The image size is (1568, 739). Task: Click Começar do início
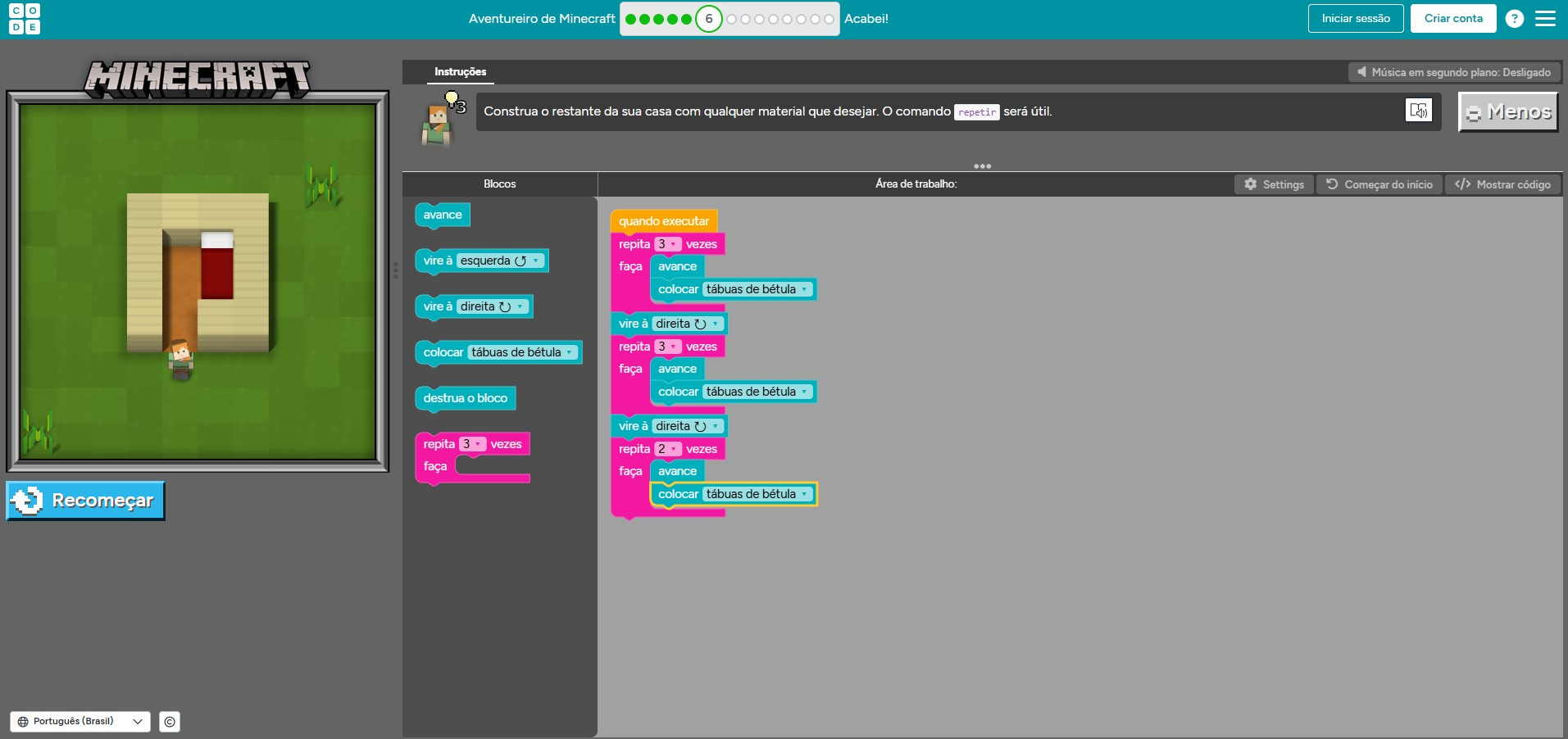pyautogui.click(x=1379, y=184)
